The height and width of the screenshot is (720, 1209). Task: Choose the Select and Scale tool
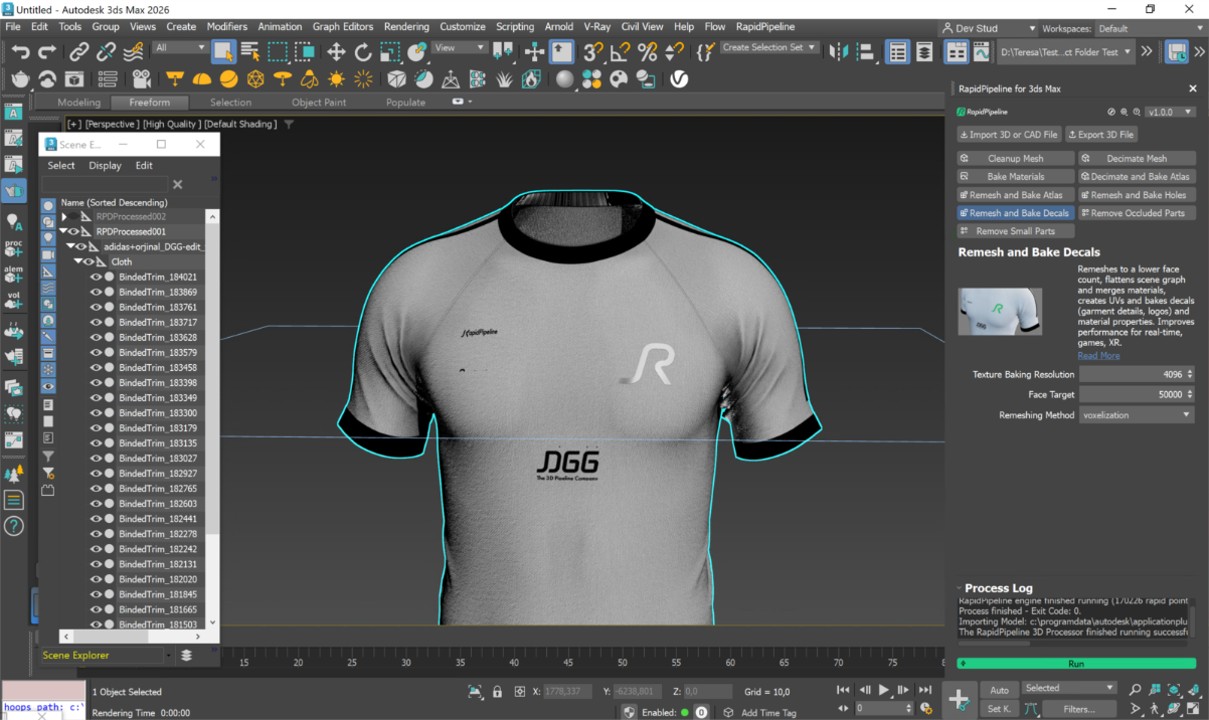point(390,52)
